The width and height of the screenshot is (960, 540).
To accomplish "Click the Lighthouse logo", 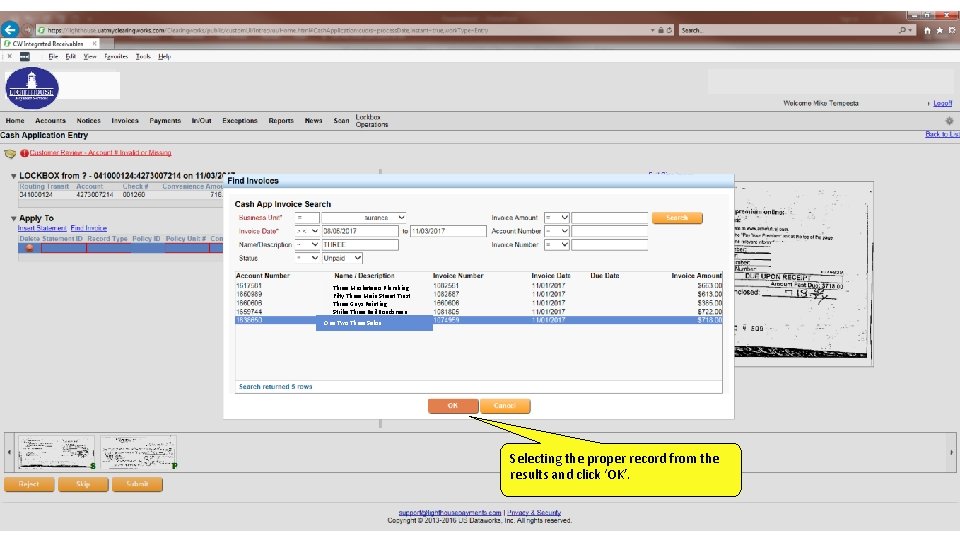I will (32, 88).
